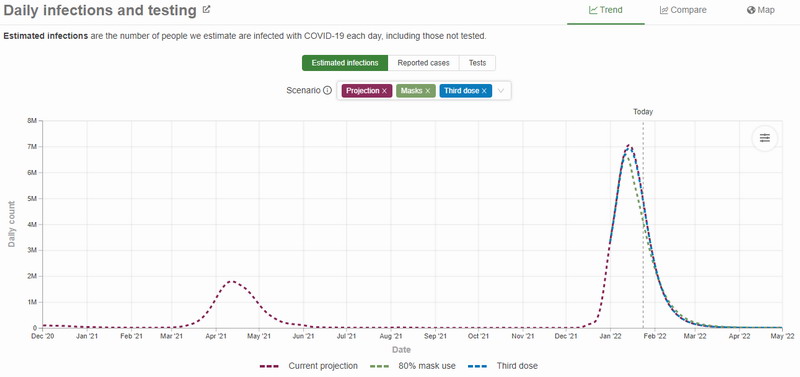Click the Daily infections and testing heading
This screenshot has width=800, height=377.
pos(100,10)
